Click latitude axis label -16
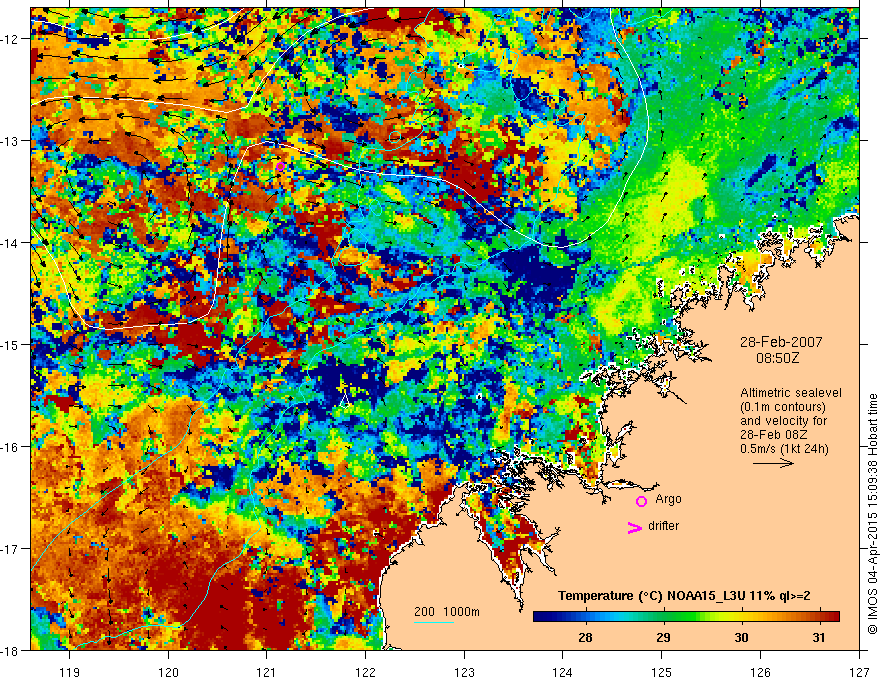The image size is (880, 680). (x=10, y=447)
